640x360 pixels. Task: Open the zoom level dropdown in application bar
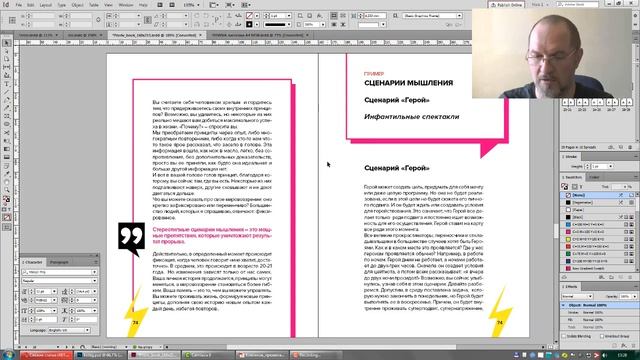[198, 5]
